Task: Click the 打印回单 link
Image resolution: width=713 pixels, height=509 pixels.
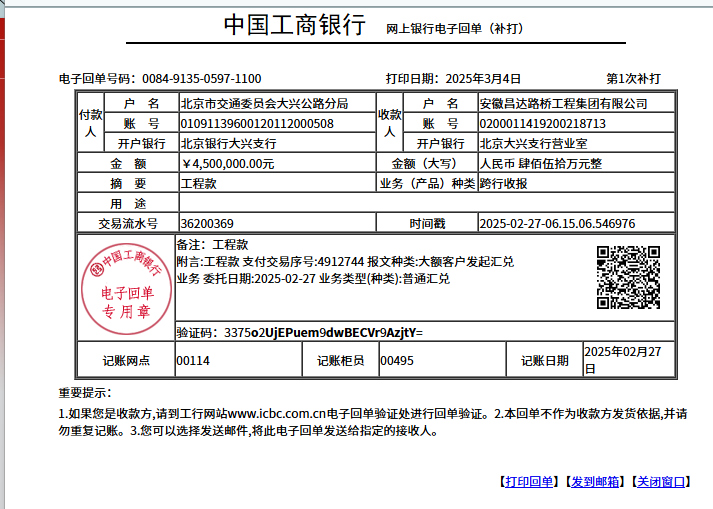Action: click(x=527, y=482)
